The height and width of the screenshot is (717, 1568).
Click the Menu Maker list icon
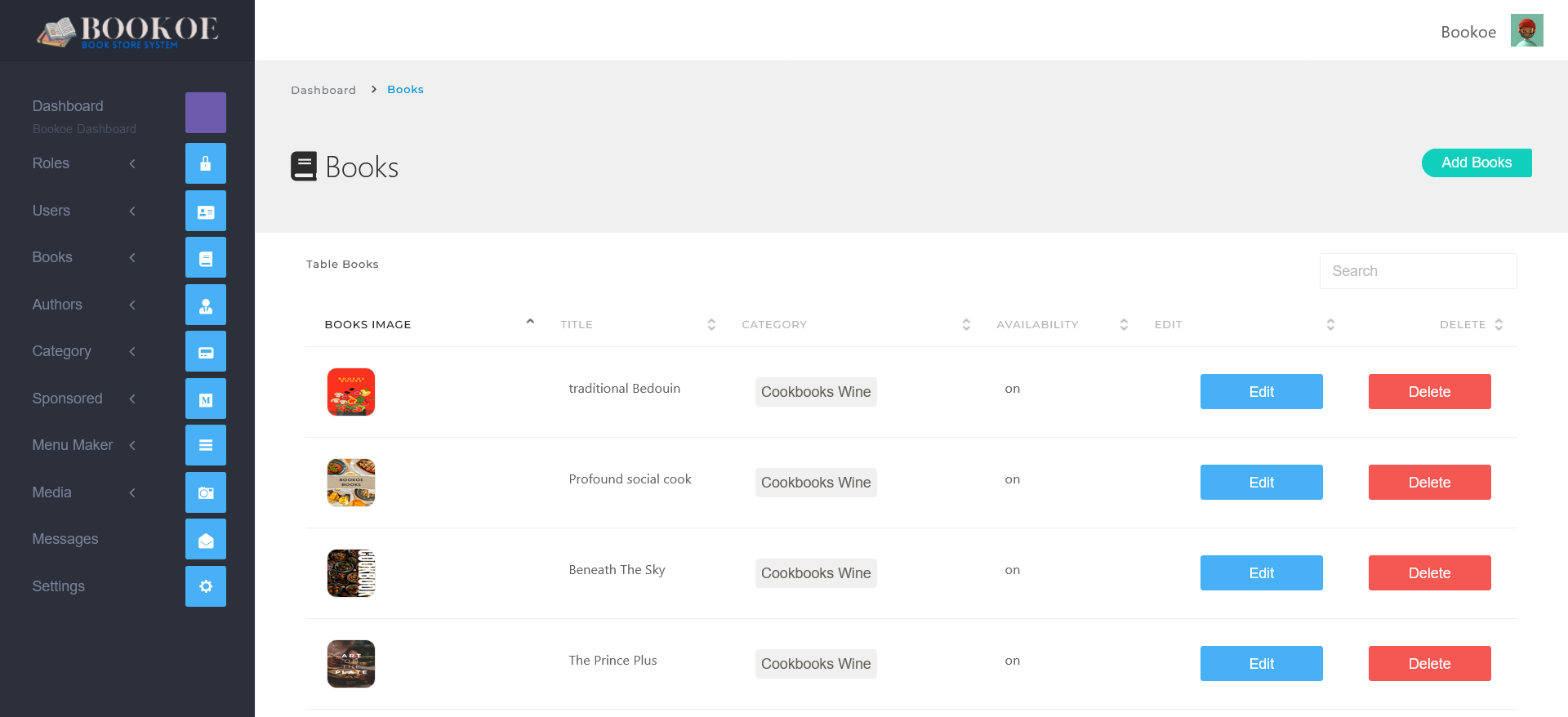pos(205,445)
